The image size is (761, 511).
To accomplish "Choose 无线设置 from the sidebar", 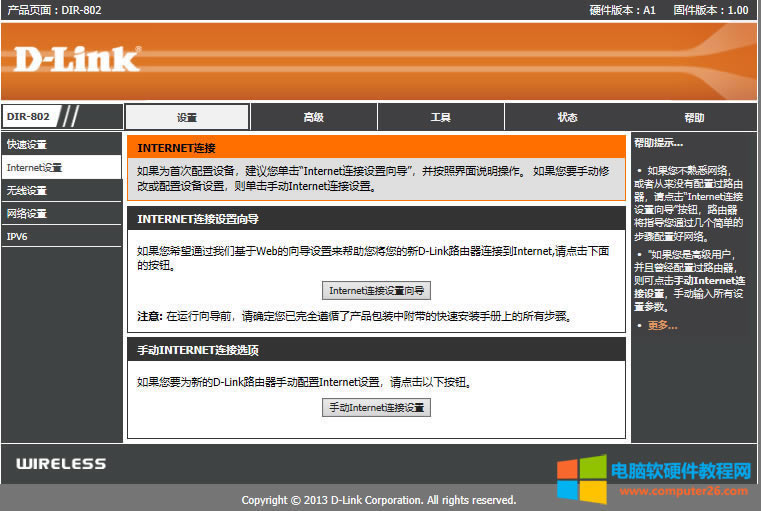I will click(28, 190).
